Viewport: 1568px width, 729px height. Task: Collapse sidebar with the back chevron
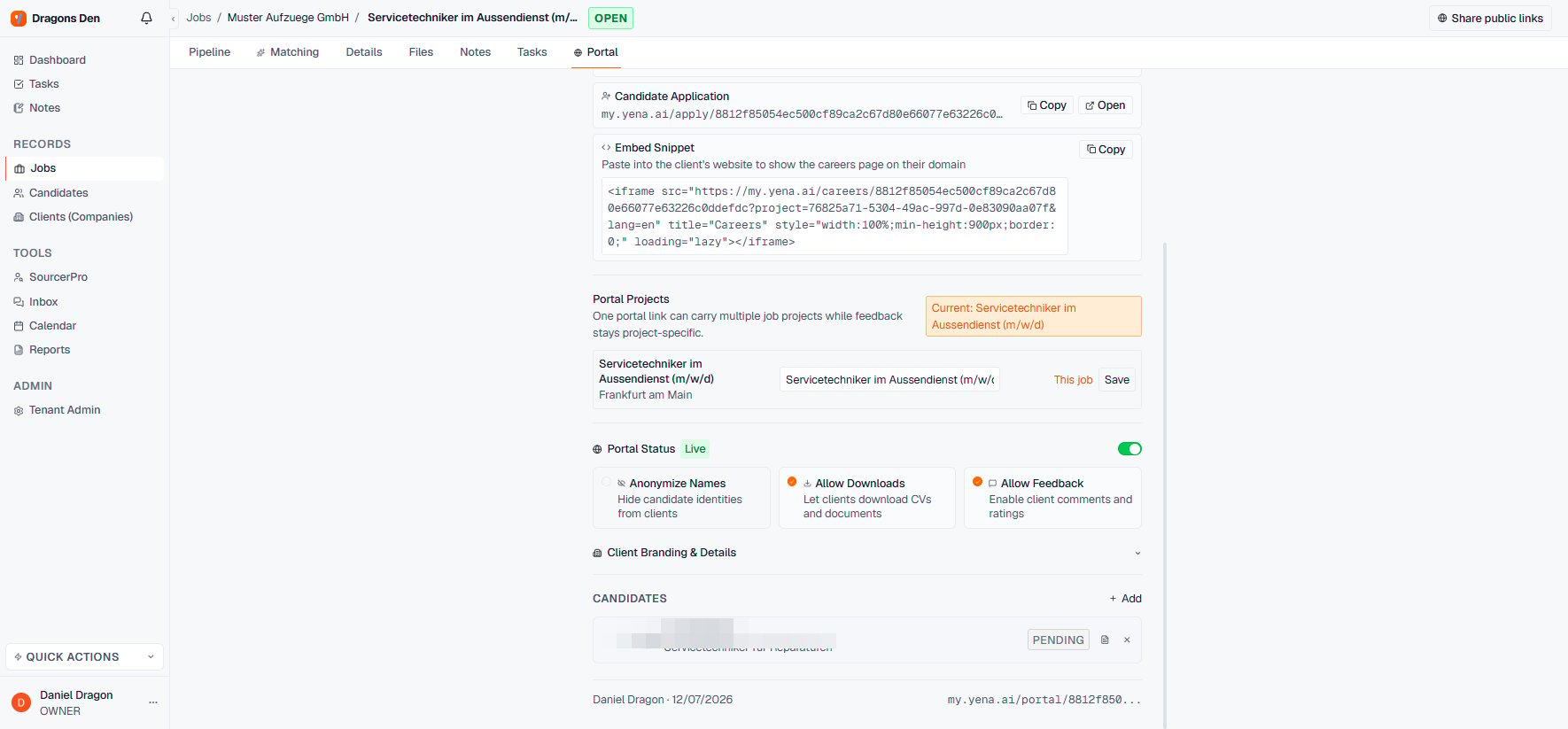[174, 18]
